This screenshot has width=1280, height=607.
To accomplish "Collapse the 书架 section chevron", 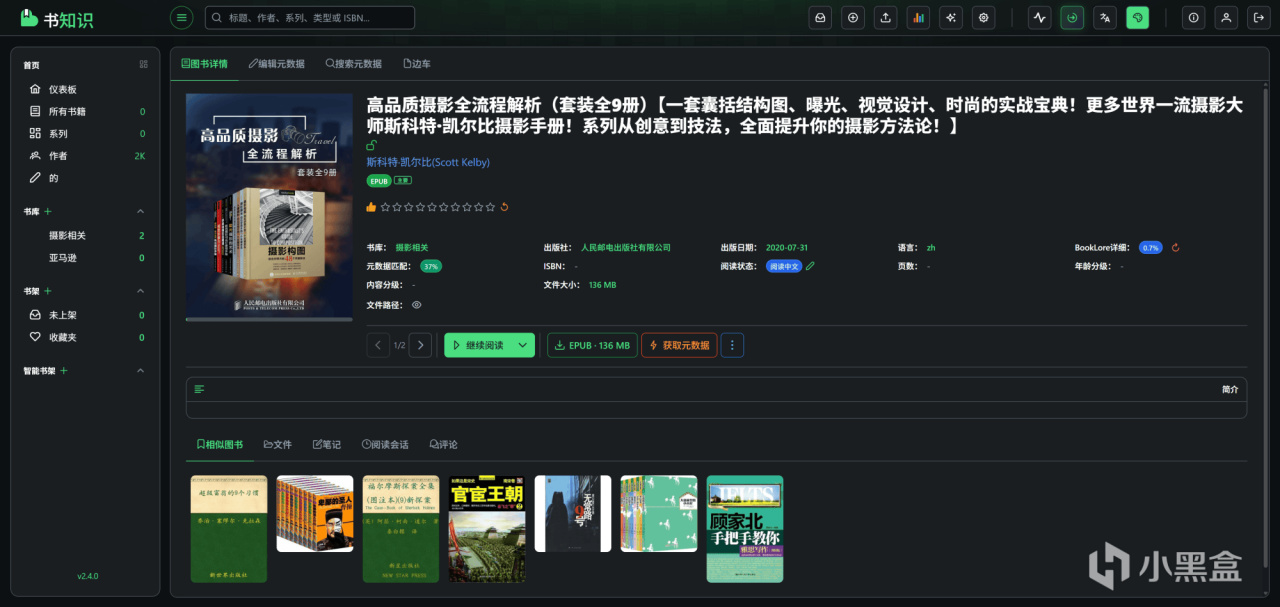I will click(140, 291).
